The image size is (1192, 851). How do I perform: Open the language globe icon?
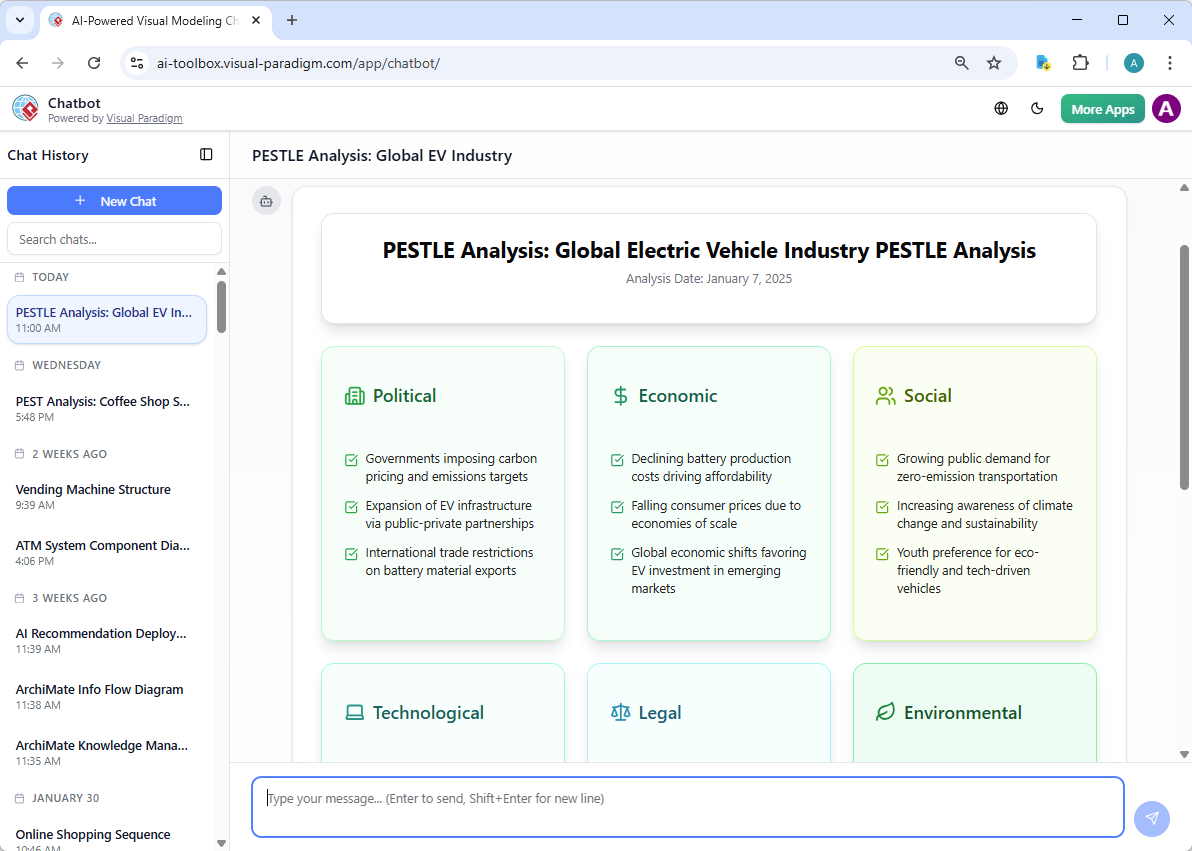[x=1001, y=108]
